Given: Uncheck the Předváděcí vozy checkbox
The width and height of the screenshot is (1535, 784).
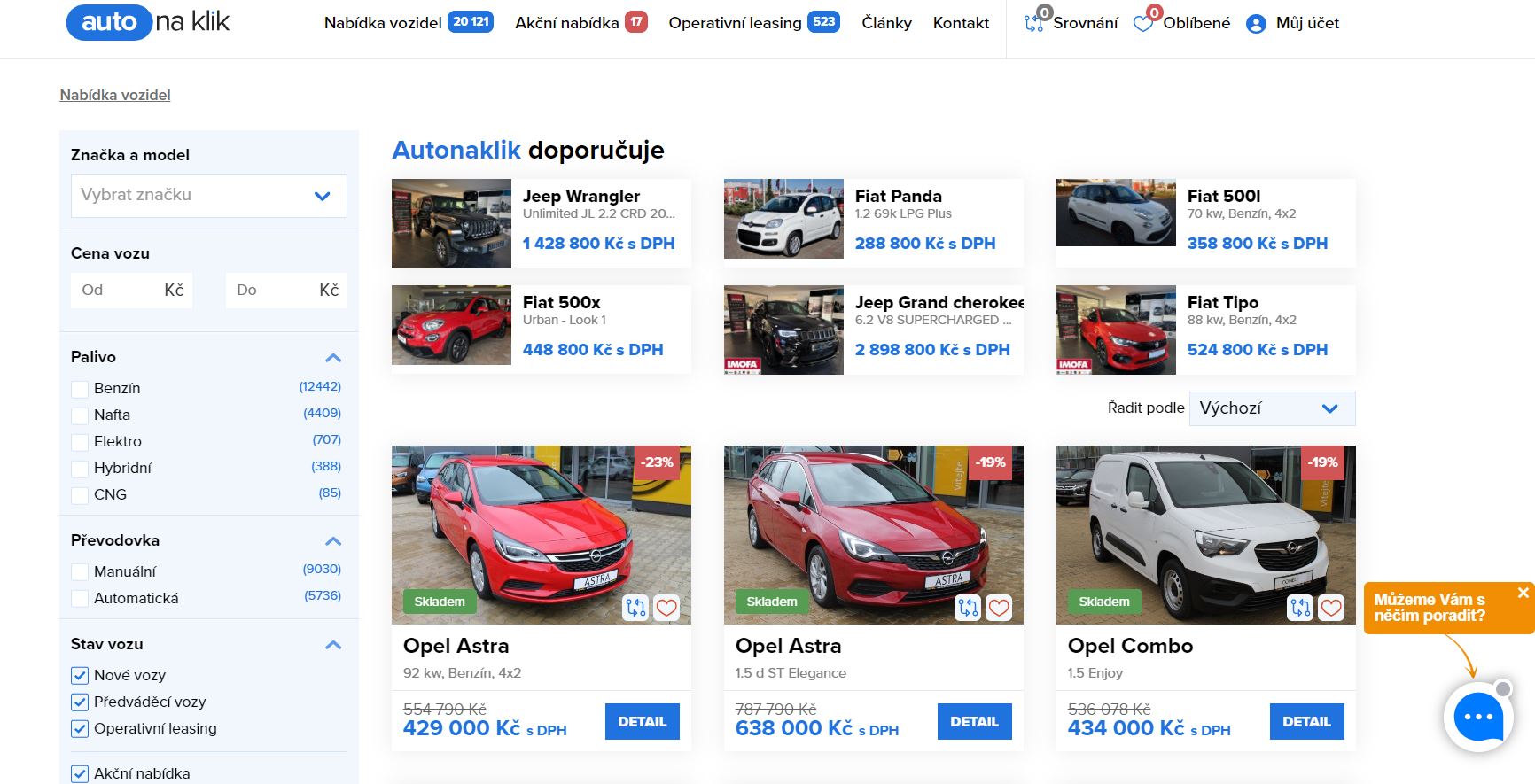Looking at the screenshot, I should [x=80, y=702].
